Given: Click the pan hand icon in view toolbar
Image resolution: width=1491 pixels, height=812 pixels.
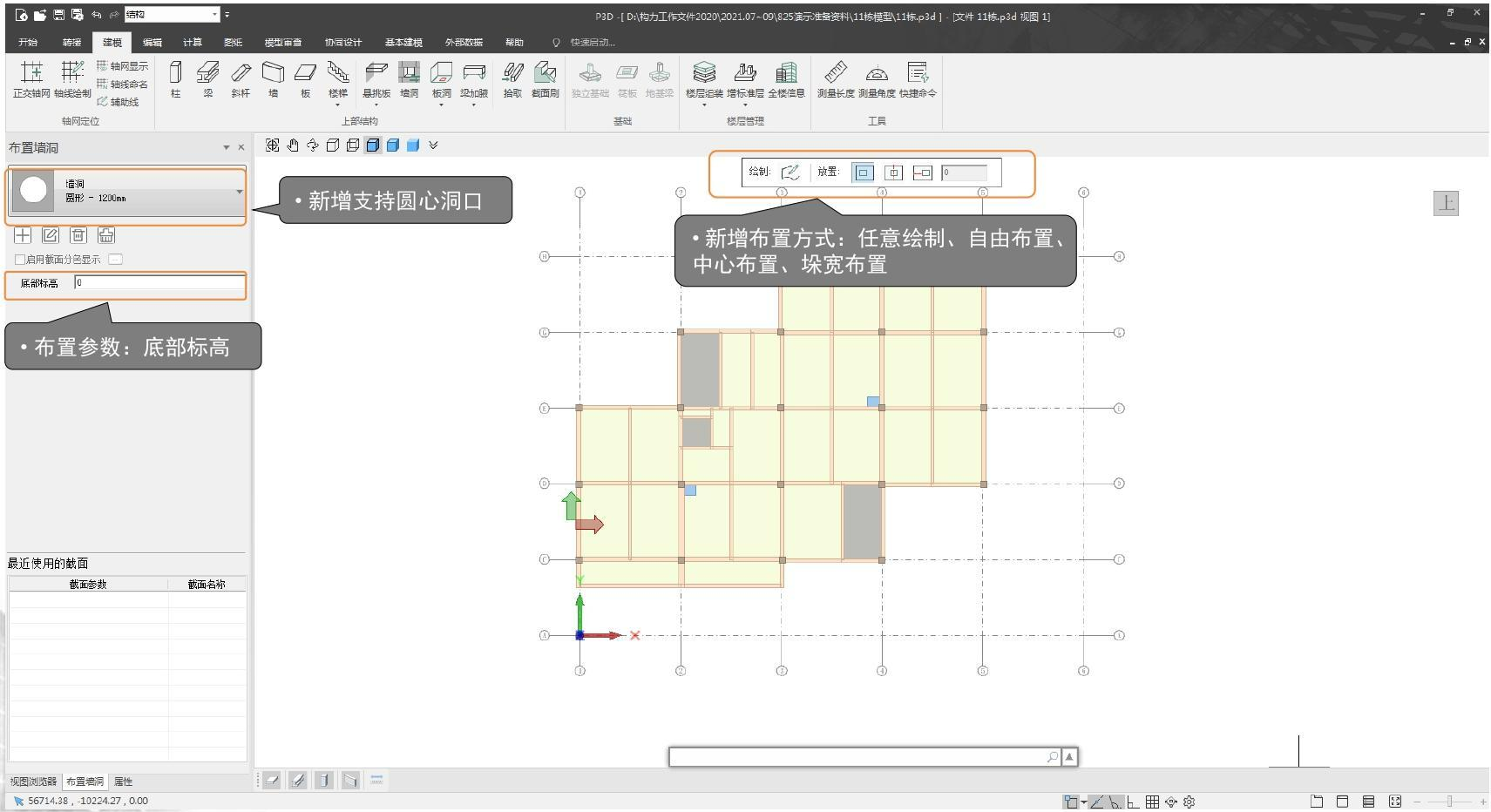Looking at the screenshot, I should pyautogui.click(x=293, y=145).
